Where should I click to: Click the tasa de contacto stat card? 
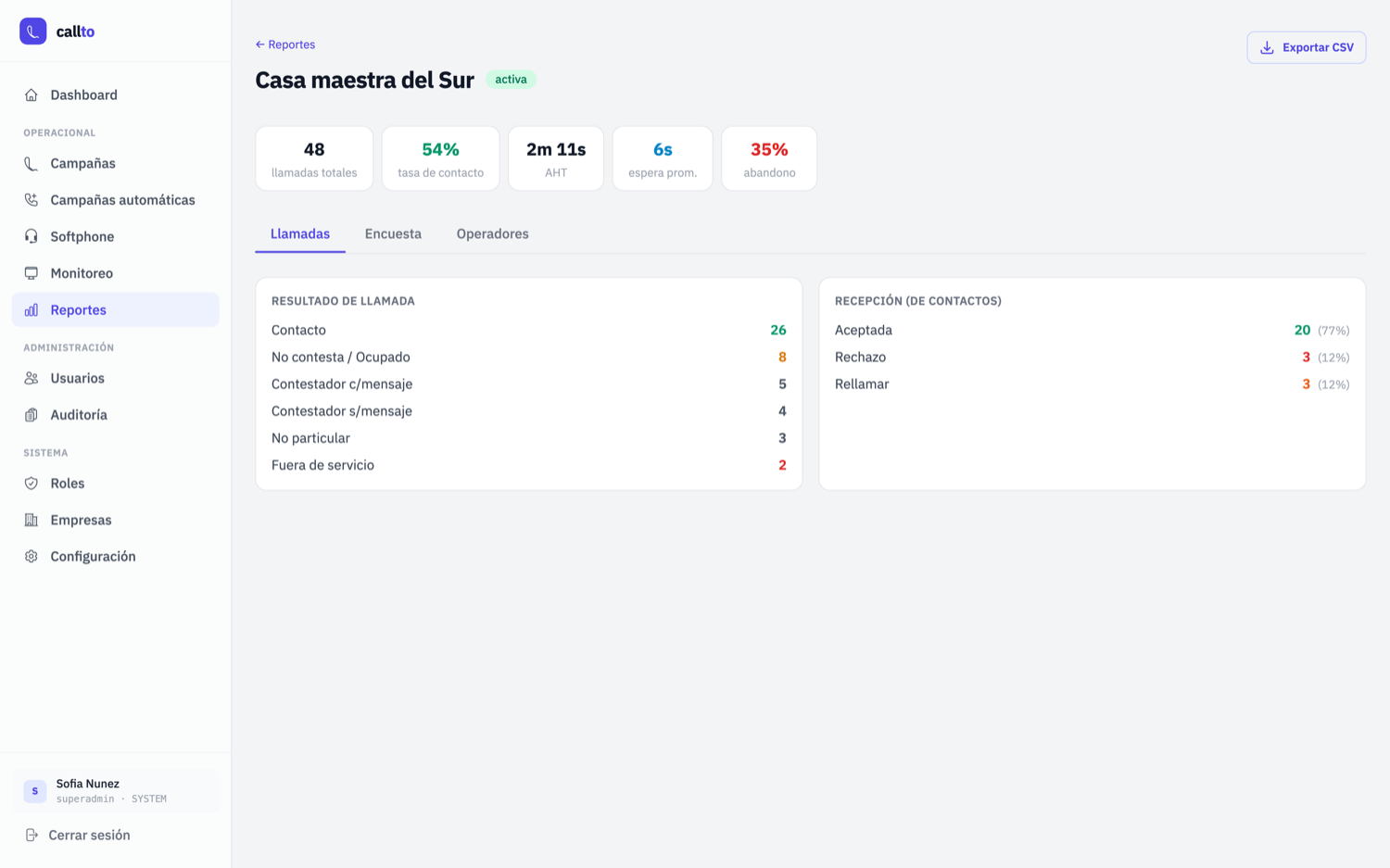(x=441, y=158)
